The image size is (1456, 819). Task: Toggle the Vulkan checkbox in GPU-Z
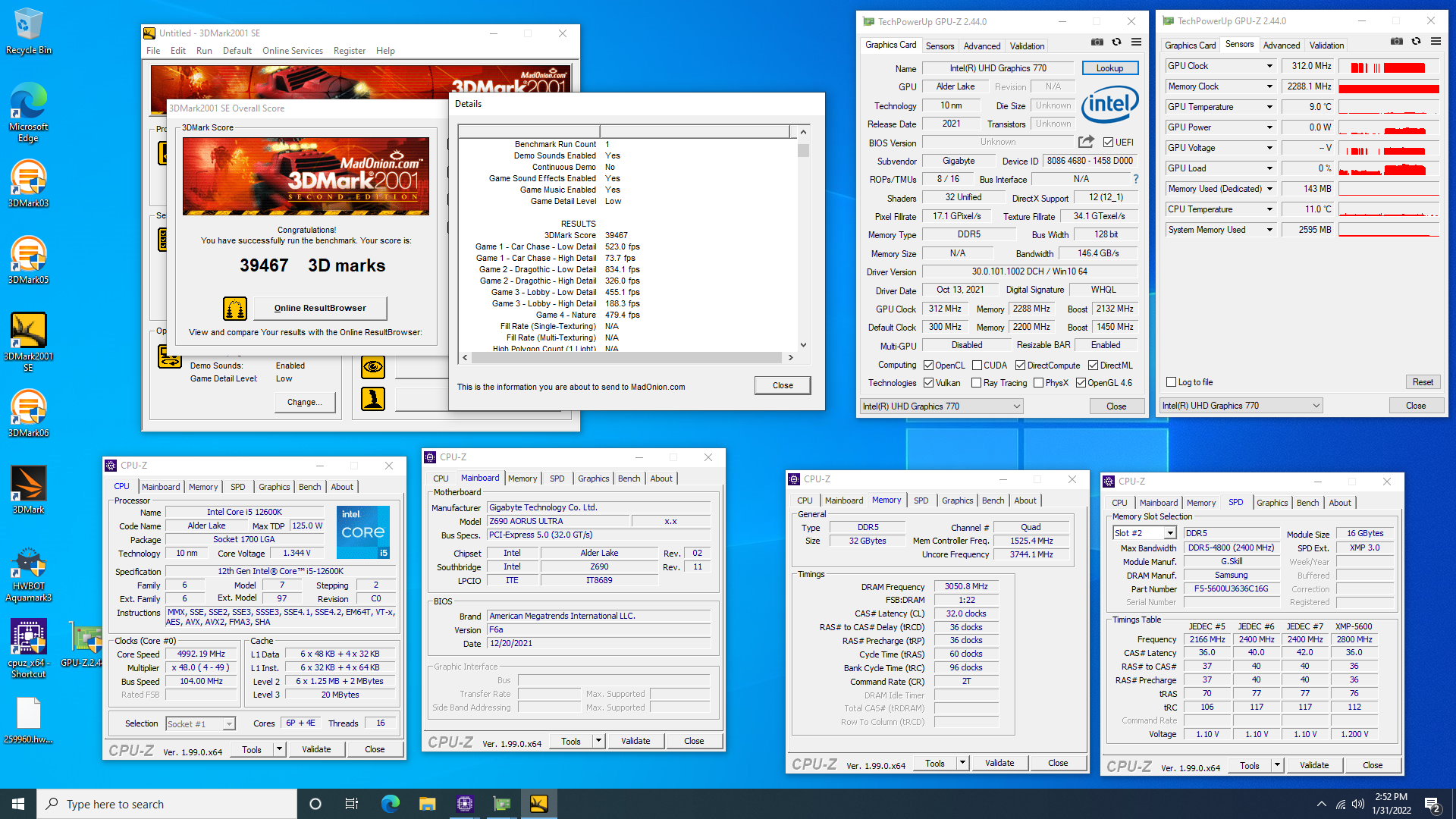coord(928,383)
